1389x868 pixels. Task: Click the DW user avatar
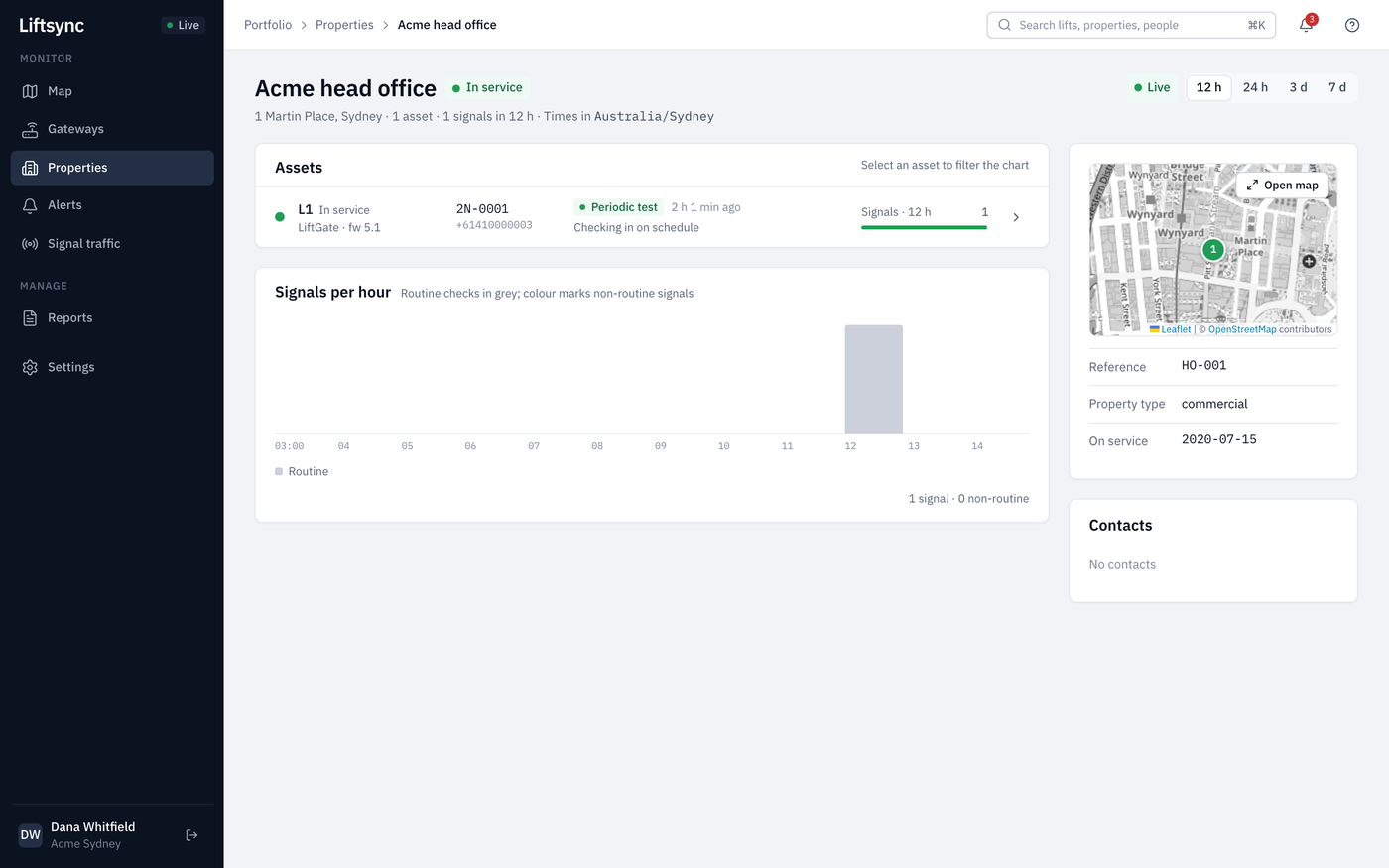[x=31, y=835]
